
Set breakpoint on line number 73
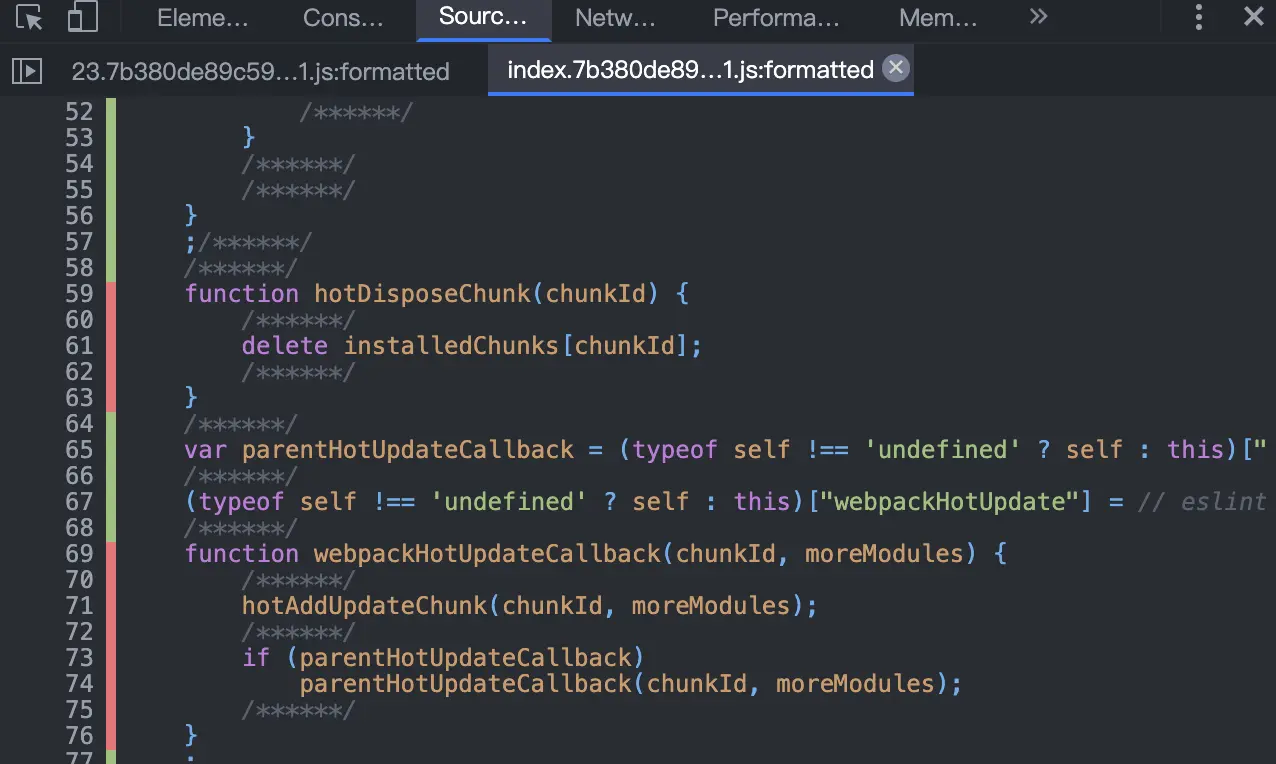pos(79,658)
